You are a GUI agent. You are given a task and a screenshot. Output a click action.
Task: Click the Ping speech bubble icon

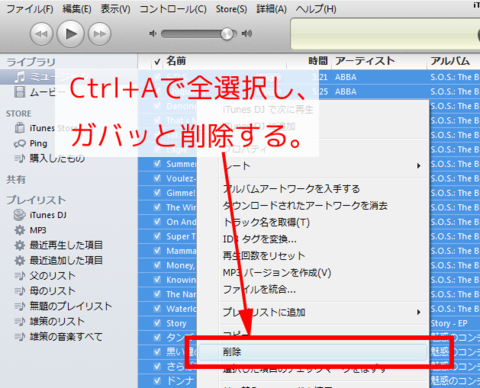(x=20, y=144)
